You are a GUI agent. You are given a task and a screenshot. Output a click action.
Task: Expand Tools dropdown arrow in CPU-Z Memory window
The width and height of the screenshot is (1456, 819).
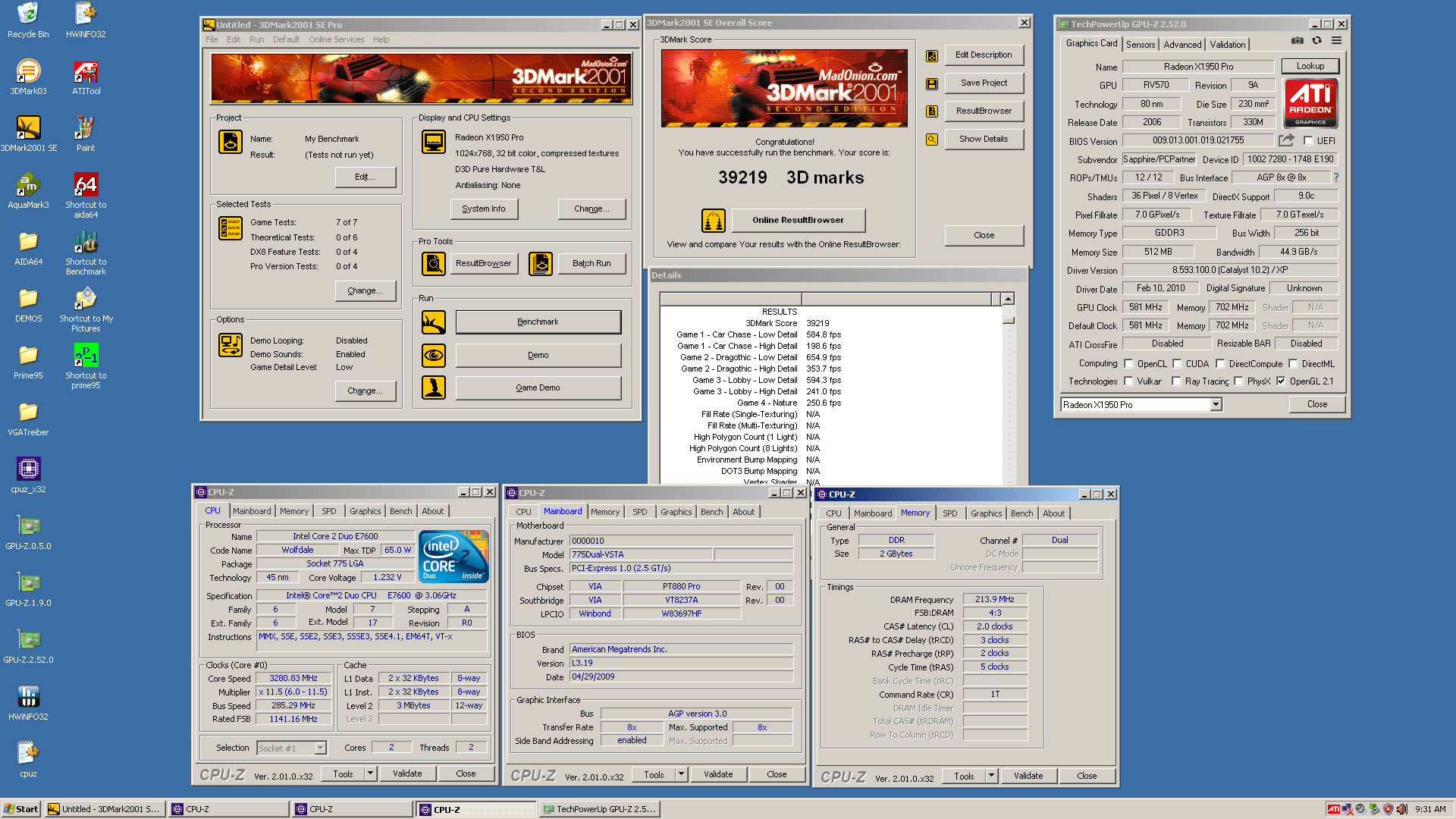pyautogui.click(x=991, y=776)
